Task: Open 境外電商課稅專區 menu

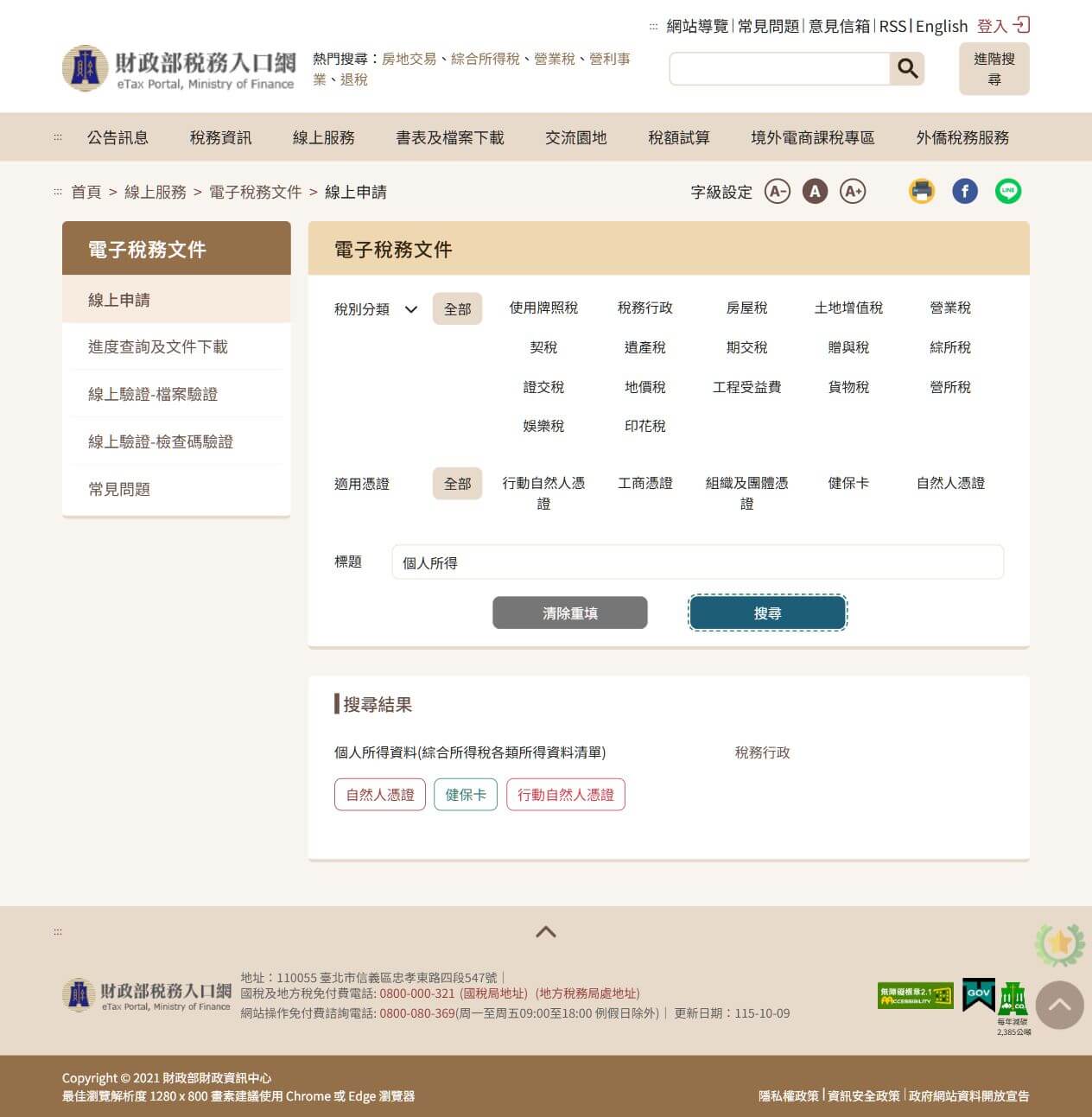Action: coord(813,137)
